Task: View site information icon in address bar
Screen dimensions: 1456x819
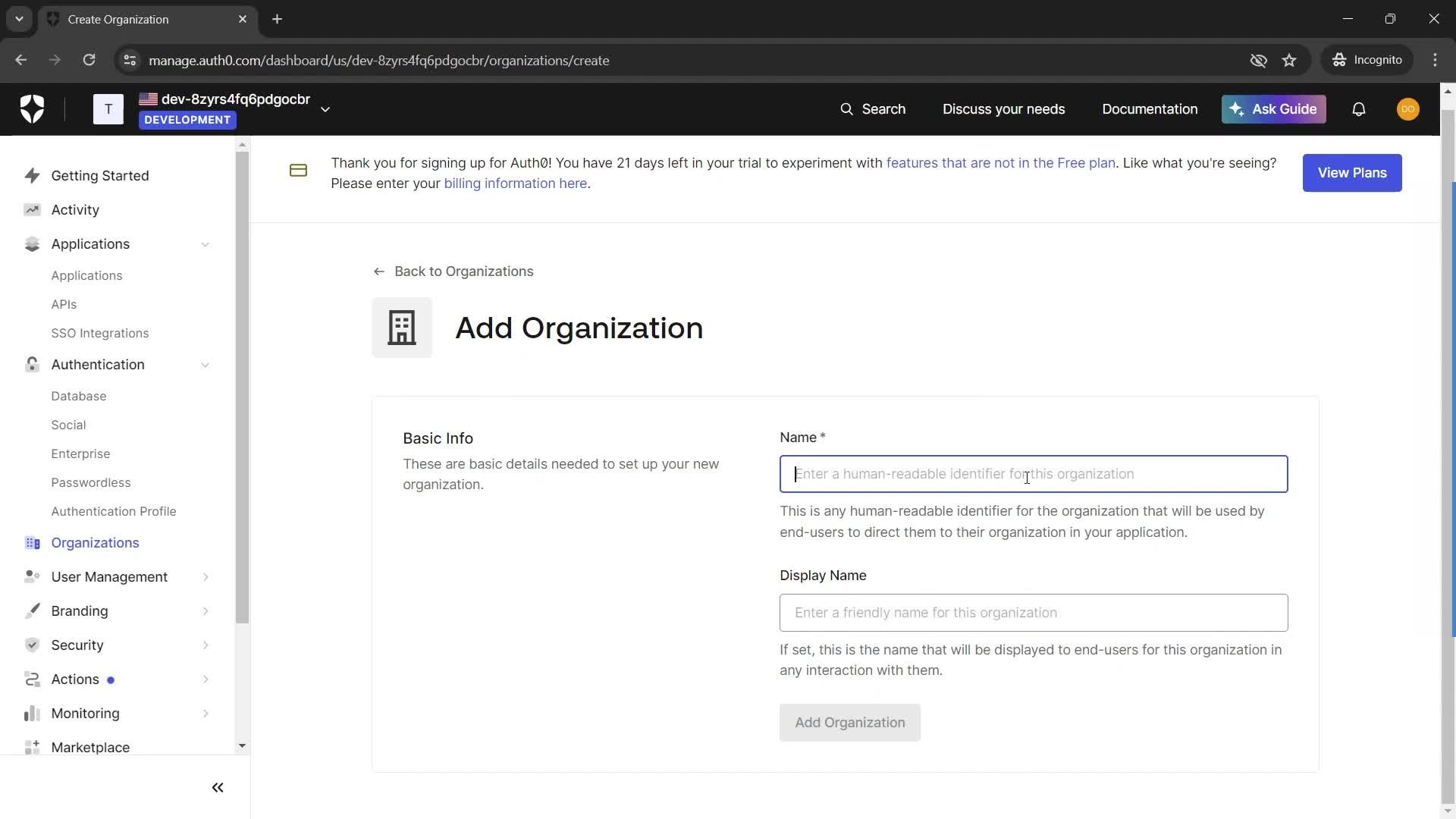Action: coord(130,60)
